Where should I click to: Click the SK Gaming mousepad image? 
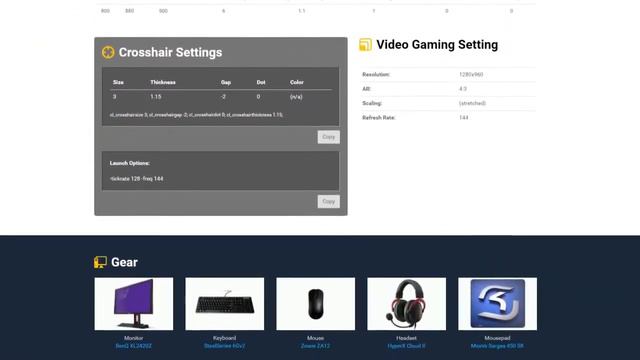[x=498, y=304]
